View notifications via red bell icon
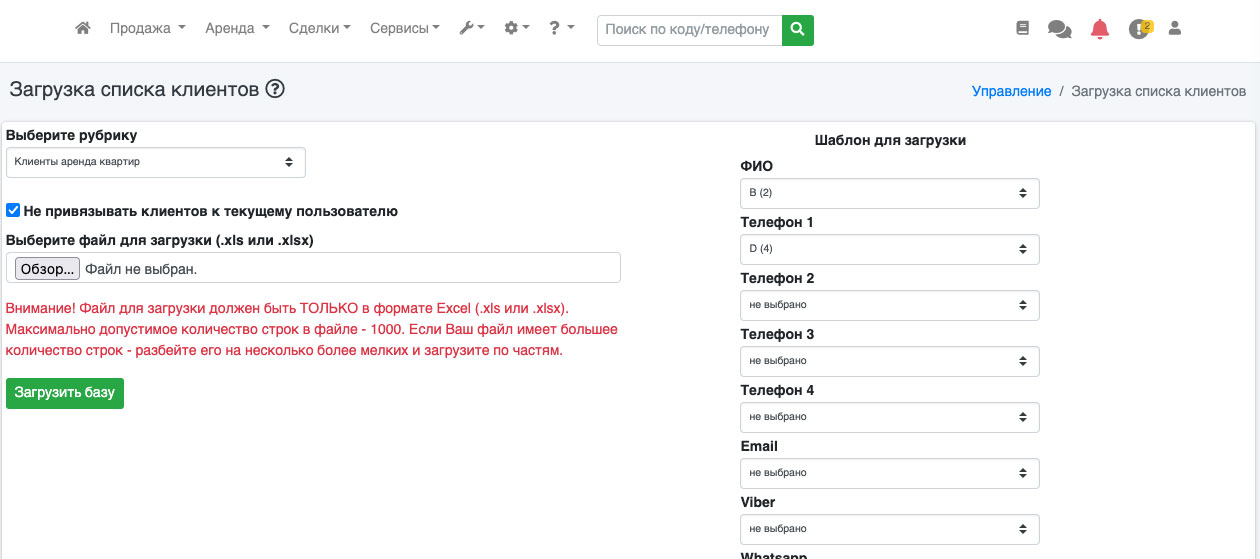 (1100, 29)
